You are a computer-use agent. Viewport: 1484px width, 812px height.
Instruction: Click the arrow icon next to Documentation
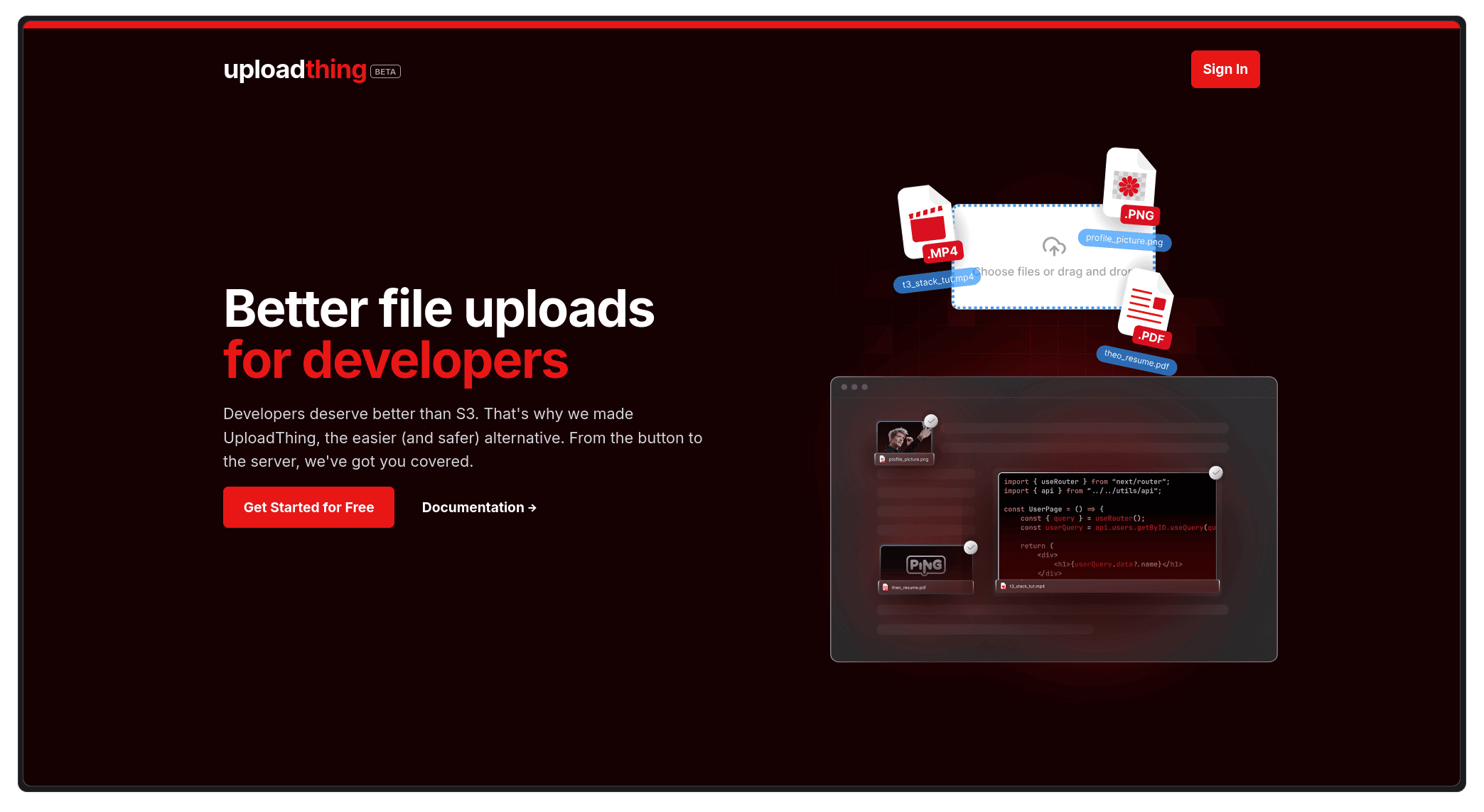532,507
